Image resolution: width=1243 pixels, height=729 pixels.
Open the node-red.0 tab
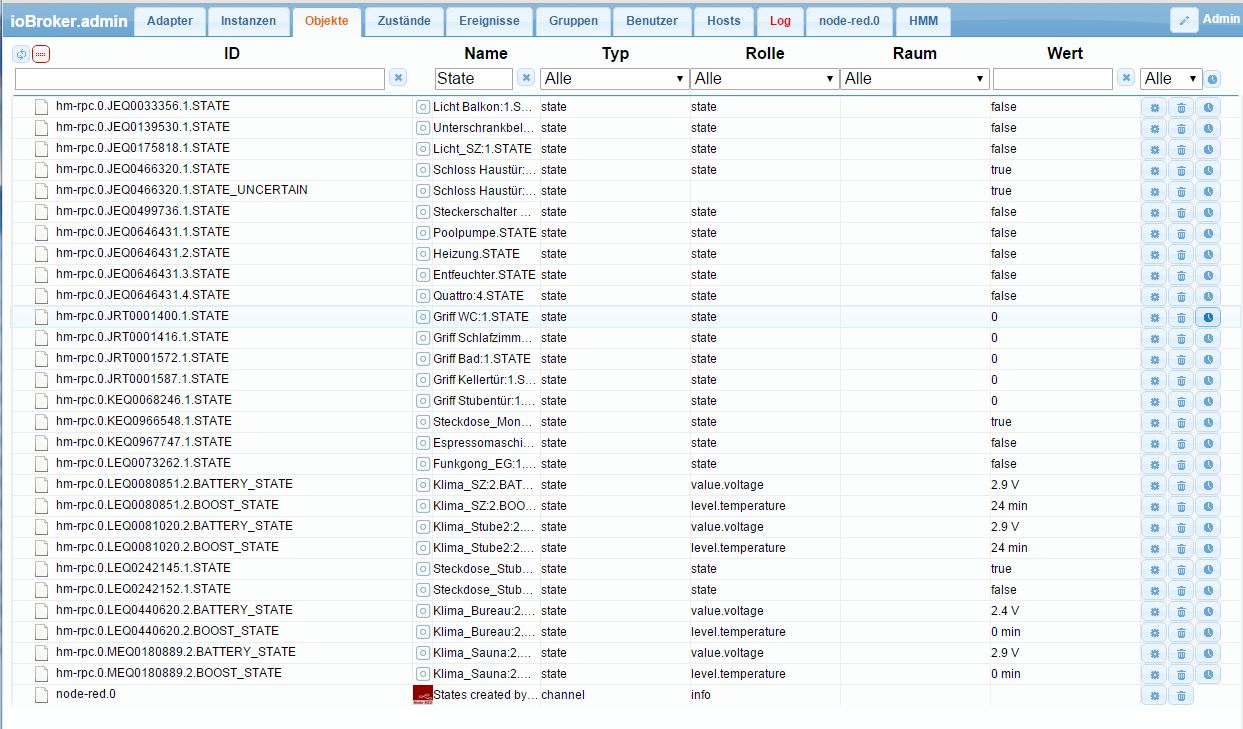point(849,21)
